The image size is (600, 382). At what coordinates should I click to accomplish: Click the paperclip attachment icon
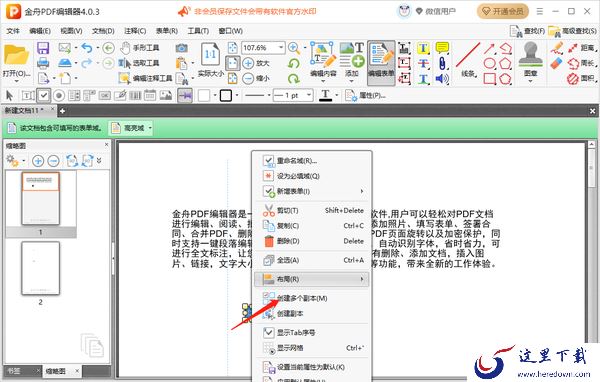coord(442,64)
